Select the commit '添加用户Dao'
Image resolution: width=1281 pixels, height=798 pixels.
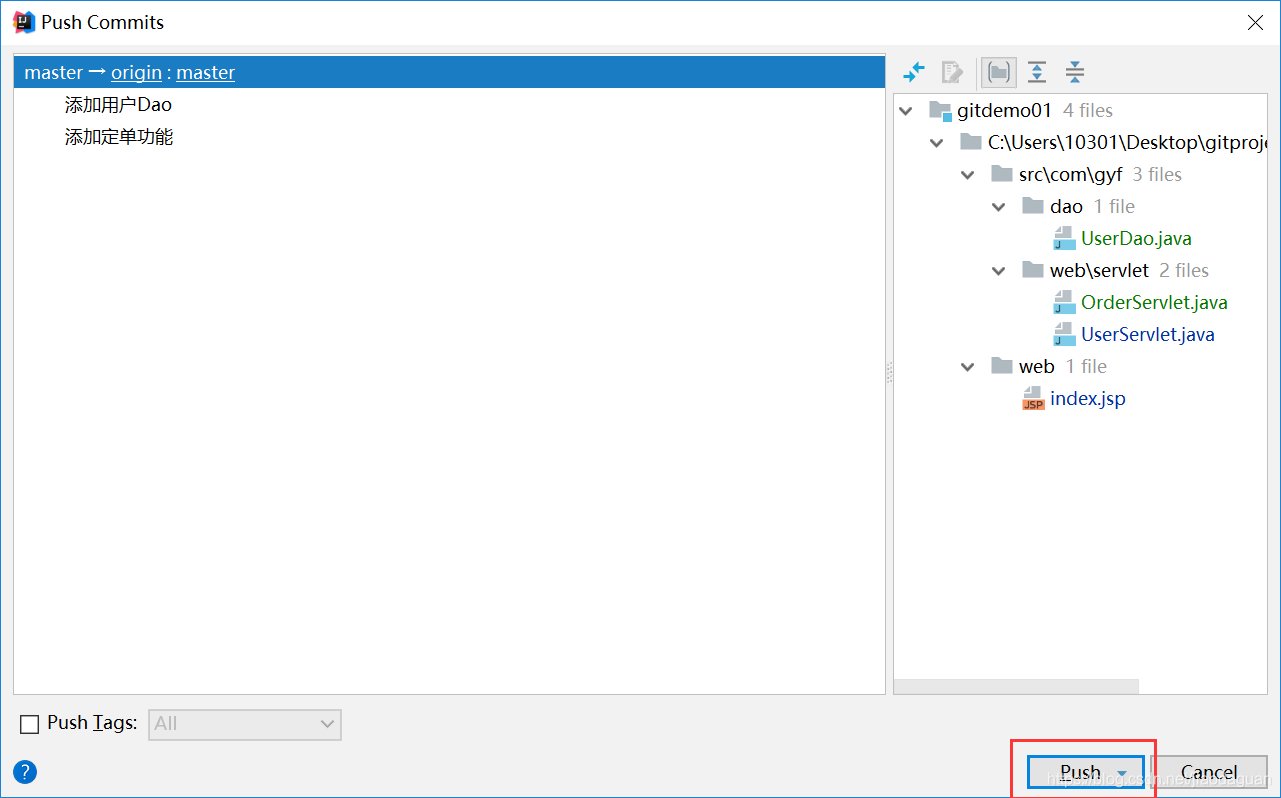(119, 105)
